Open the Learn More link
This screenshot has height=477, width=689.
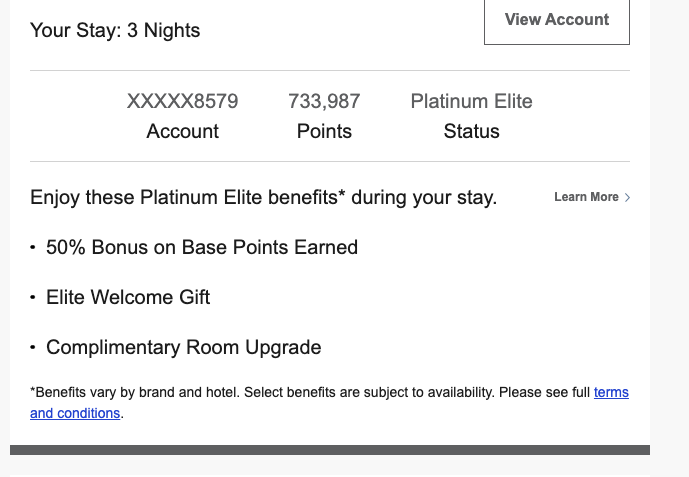tap(586, 197)
